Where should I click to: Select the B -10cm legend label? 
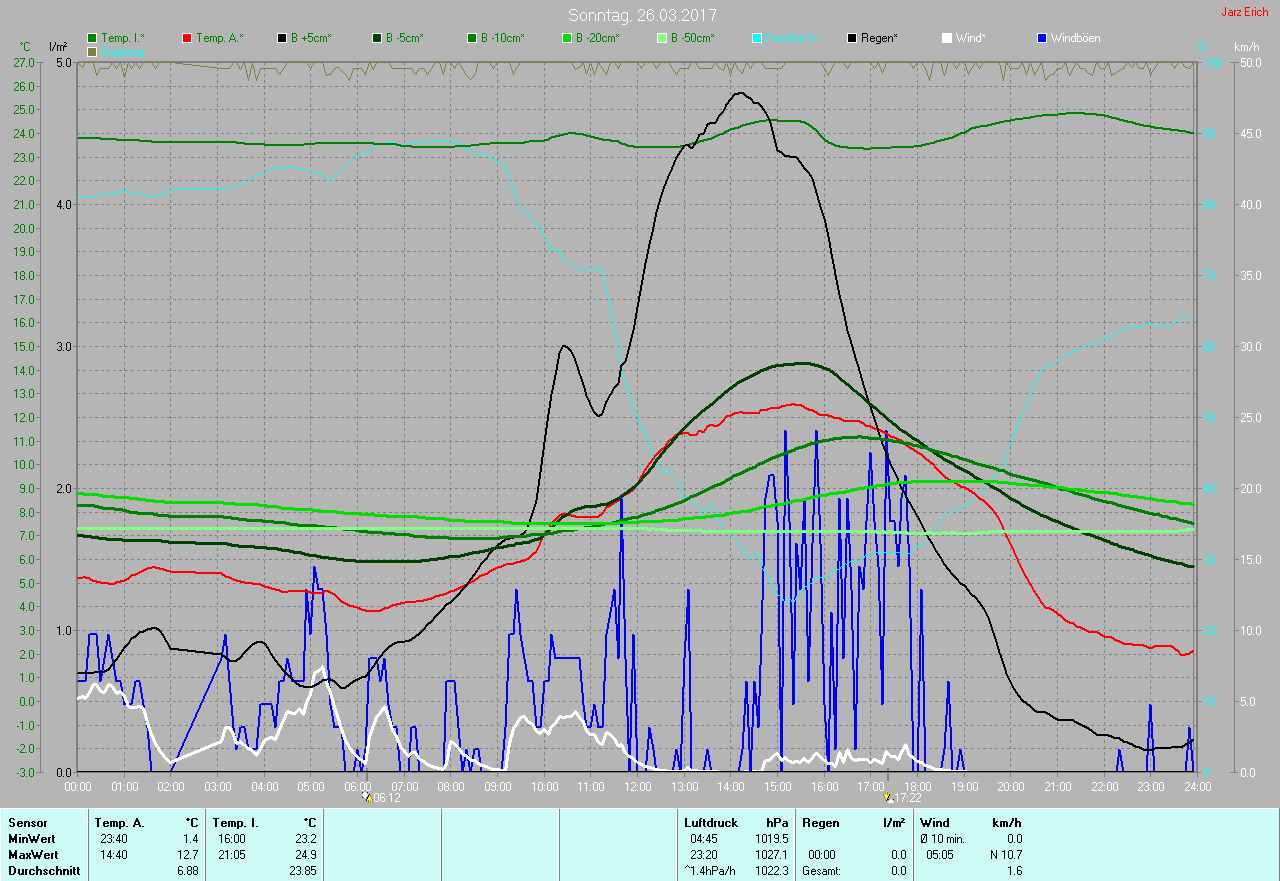coord(501,38)
